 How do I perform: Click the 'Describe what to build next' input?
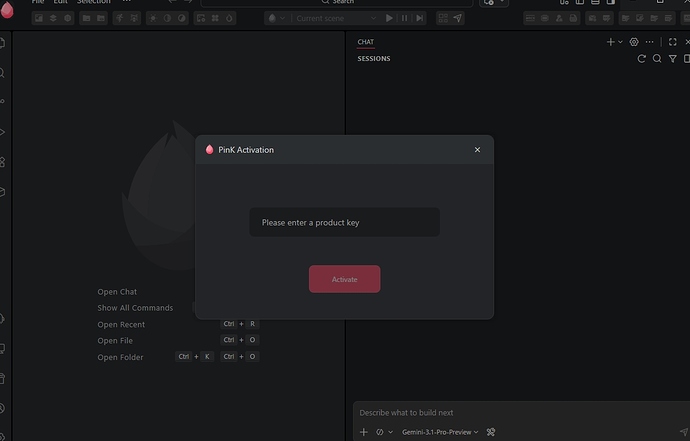(521, 412)
